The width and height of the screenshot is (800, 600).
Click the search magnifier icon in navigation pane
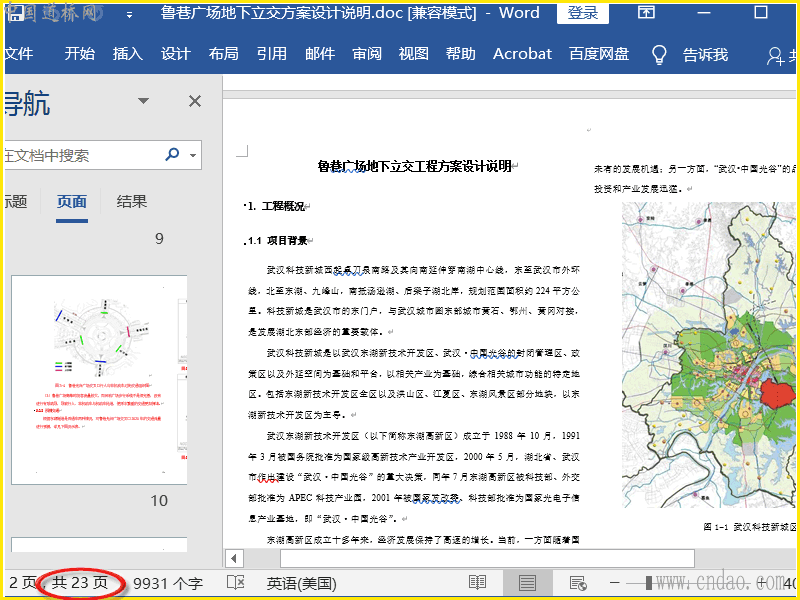point(172,155)
